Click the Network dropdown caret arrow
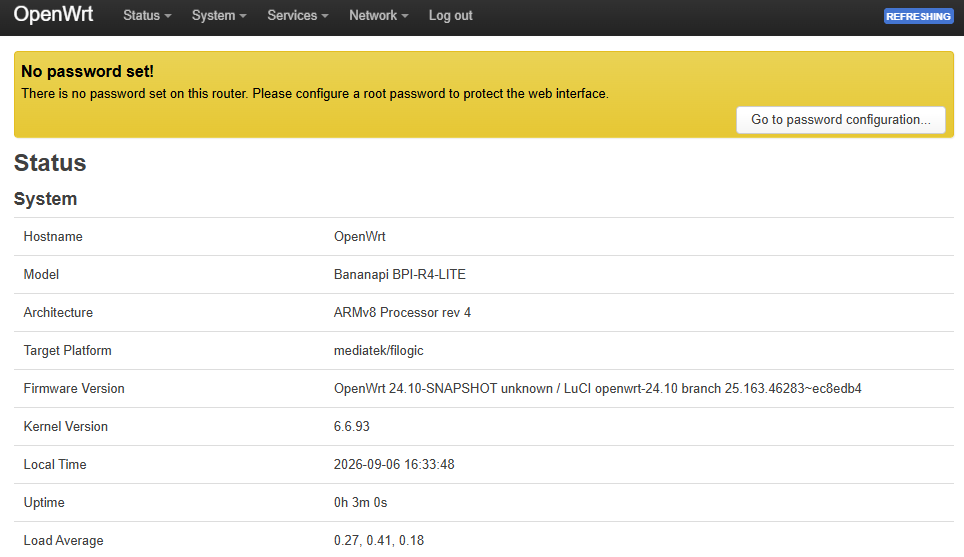The height and width of the screenshot is (557, 964). tap(405, 17)
